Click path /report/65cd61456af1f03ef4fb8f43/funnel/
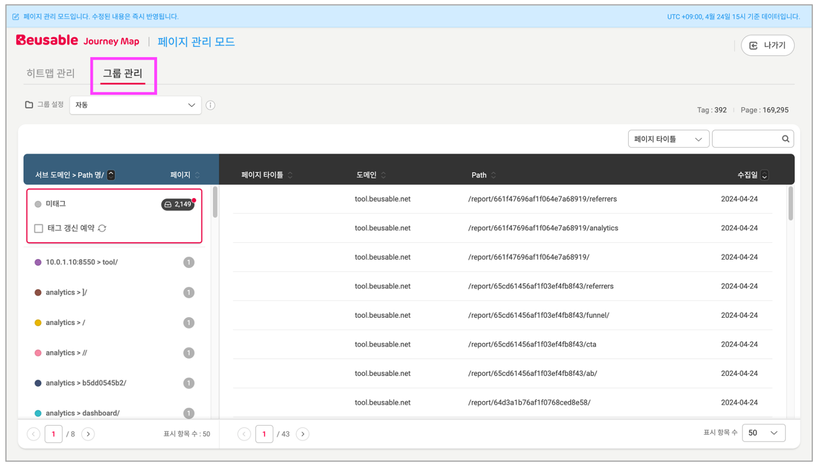The width and height of the screenshot is (820, 469). click(x=539, y=315)
